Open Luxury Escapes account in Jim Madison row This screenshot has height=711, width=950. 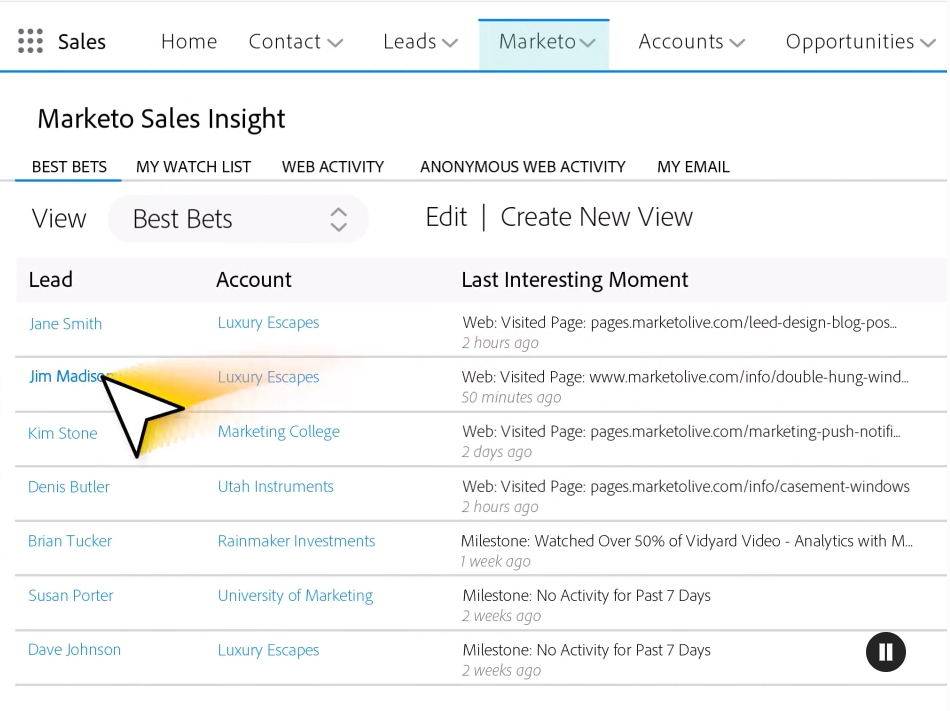(x=268, y=377)
